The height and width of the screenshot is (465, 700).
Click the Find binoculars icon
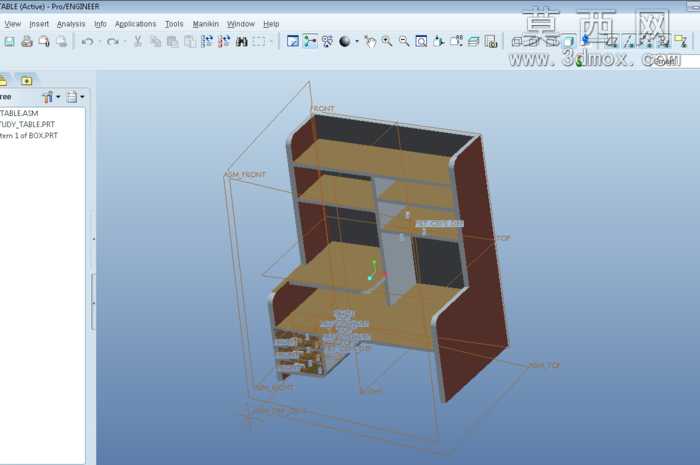point(242,42)
